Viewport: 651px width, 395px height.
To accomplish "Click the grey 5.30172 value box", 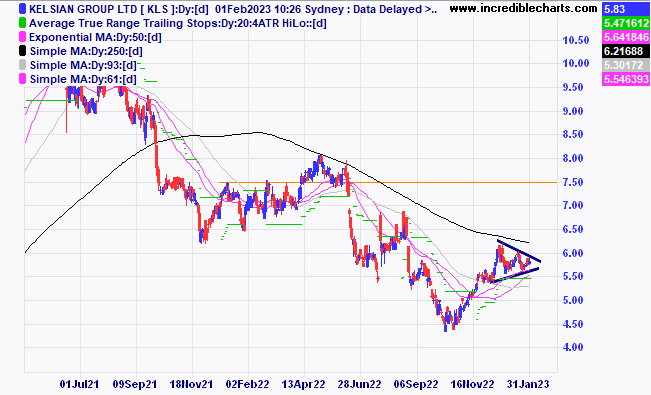I will tap(626, 65).
